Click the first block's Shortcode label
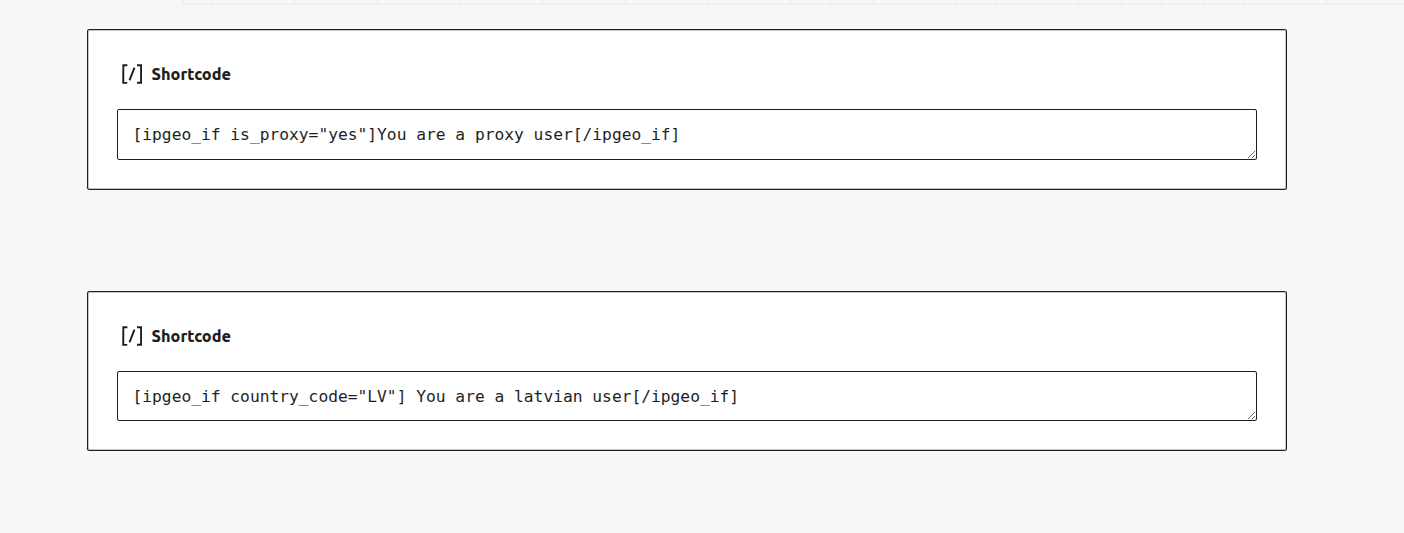Image resolution: width=1404 pixels, height=533 pixels. click(191, 75)
